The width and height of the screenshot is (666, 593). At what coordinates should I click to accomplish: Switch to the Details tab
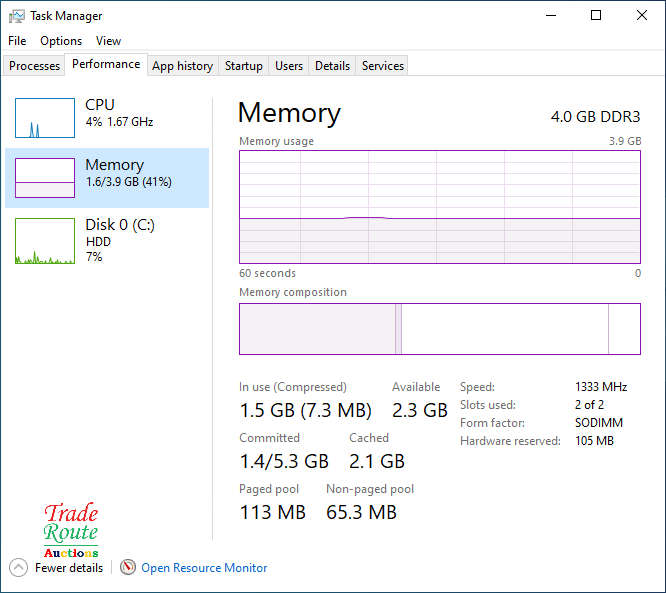coord(332,66)
